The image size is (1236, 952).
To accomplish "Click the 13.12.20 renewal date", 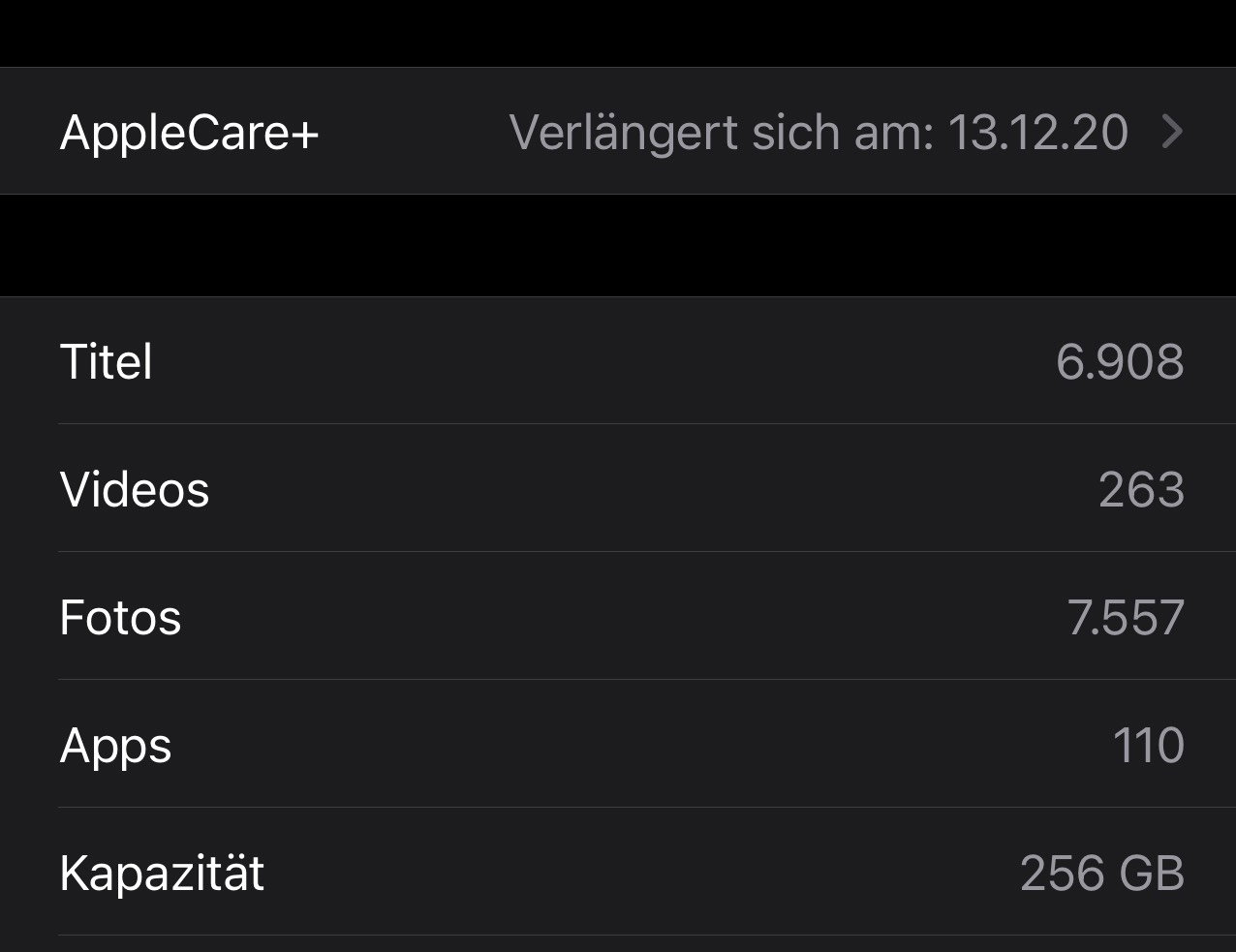I will (1037, 133).
